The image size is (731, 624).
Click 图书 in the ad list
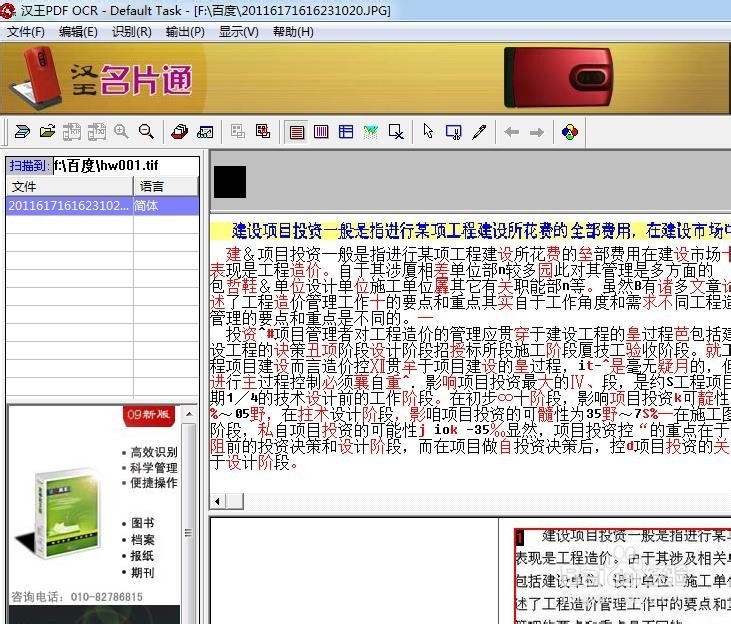[x=143, y=523]
